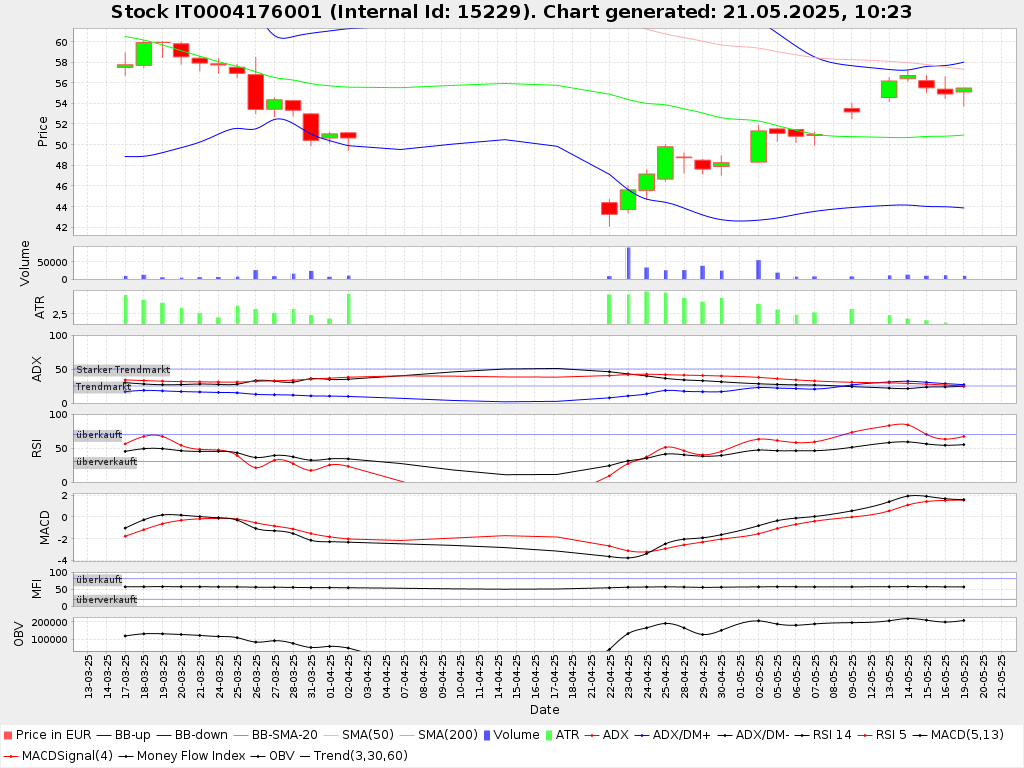Click the large green candle on 25-04-25
This screenshot has width=1024, height=768.
point(665,163)
